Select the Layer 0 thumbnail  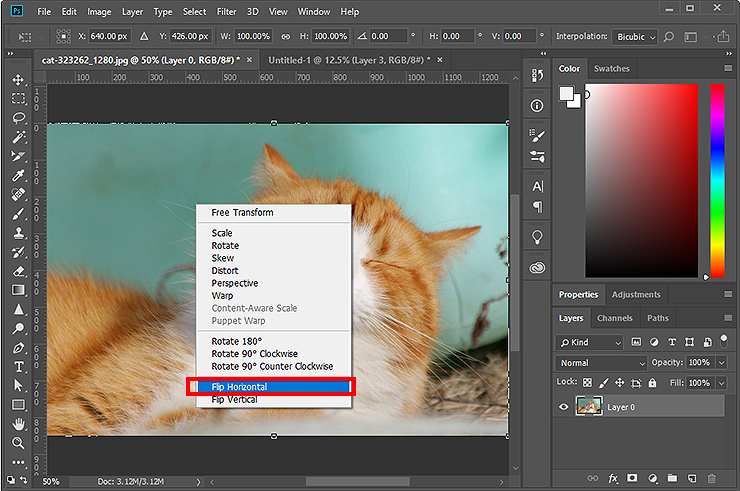coord(589,406)
